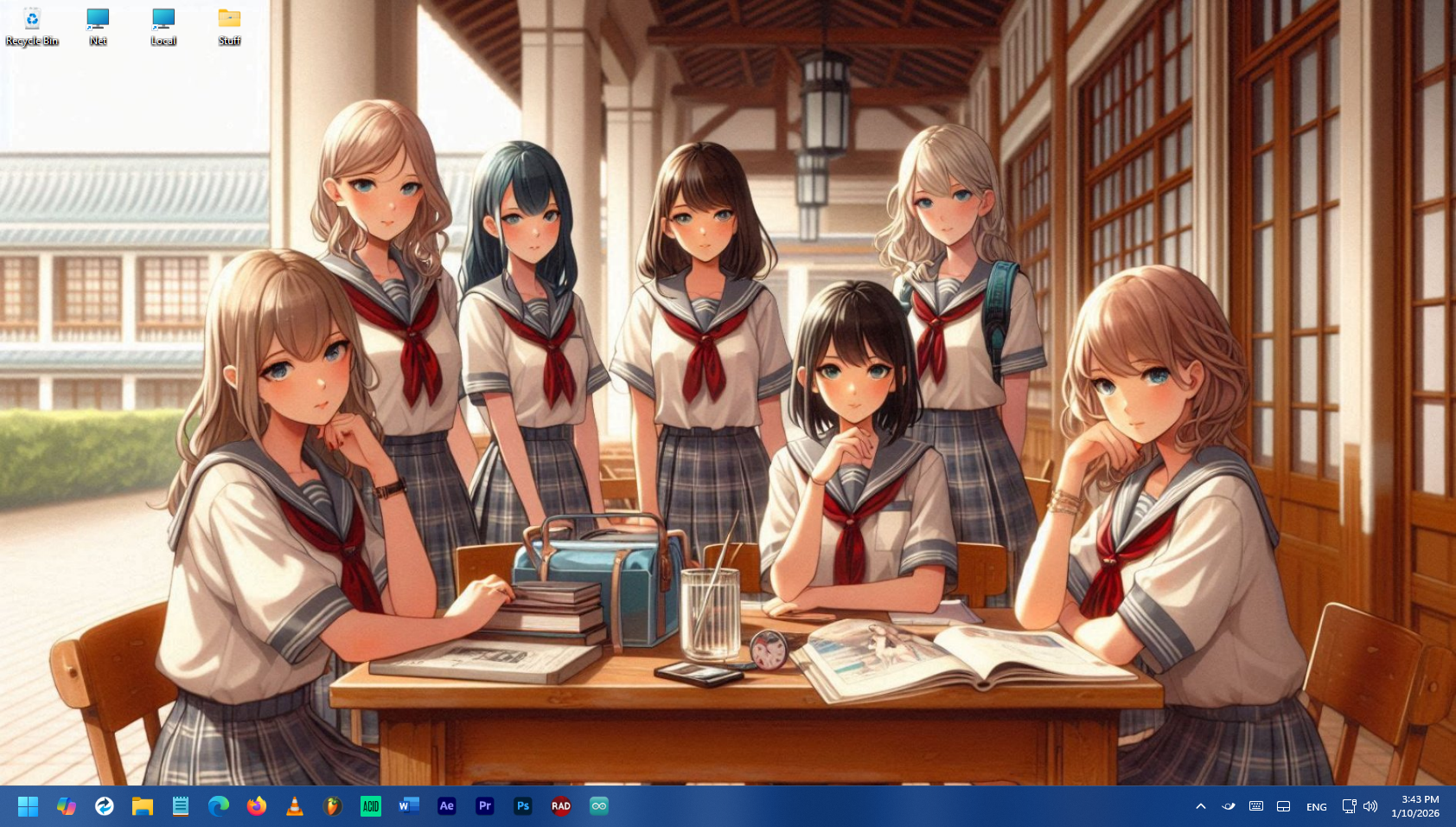Select the Local shortcut on the desktop
This screenshot has height=827, width=1456.
(x=163, y=27)
